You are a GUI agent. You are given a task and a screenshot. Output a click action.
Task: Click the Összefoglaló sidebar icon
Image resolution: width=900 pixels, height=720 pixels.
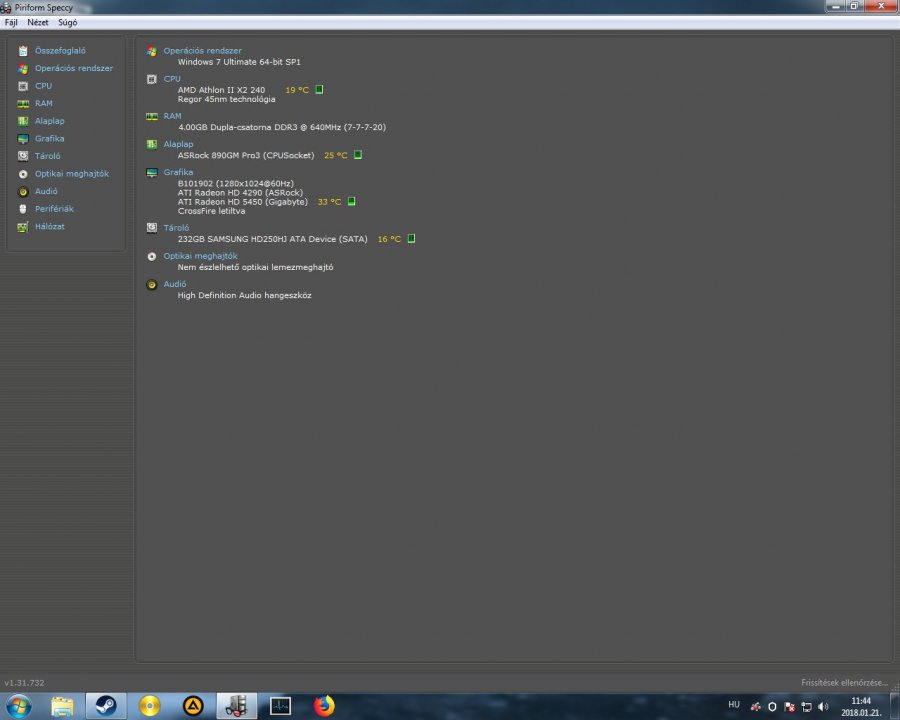pyautogui.click(x=23, y=51)
